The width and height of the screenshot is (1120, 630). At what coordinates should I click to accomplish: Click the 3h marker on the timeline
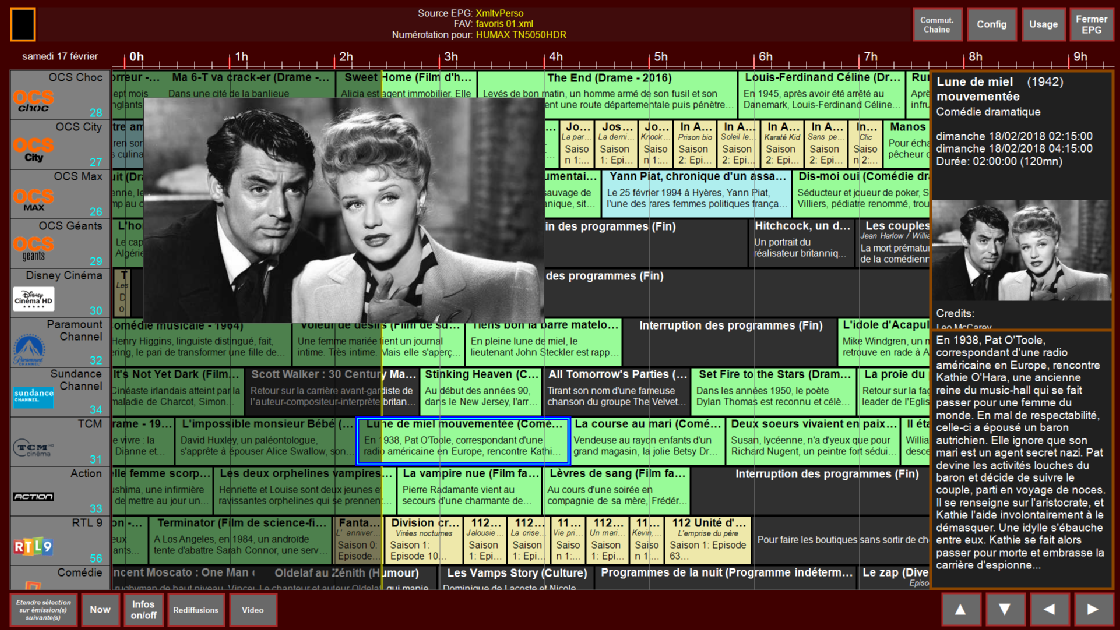[450, 56]
